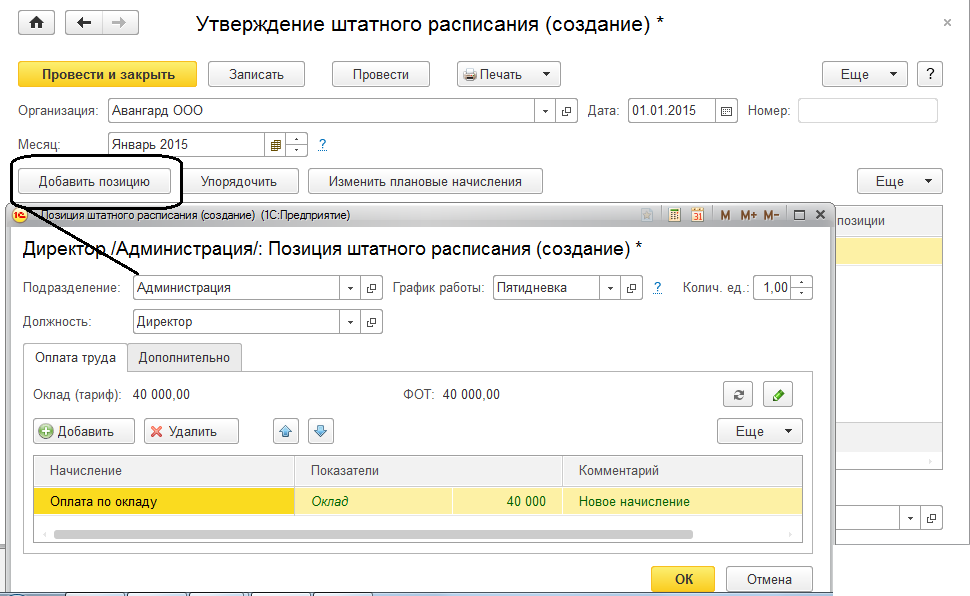Open the date picker beside Дата field
This screenshot has width=970, height=596.
point(727,111)
